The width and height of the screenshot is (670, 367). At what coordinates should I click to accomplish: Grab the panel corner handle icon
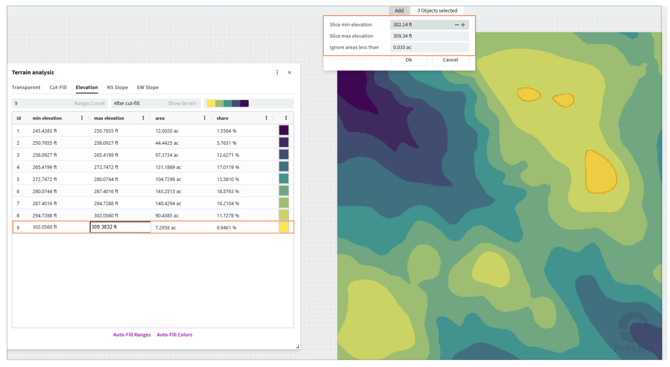click(297, 346)
